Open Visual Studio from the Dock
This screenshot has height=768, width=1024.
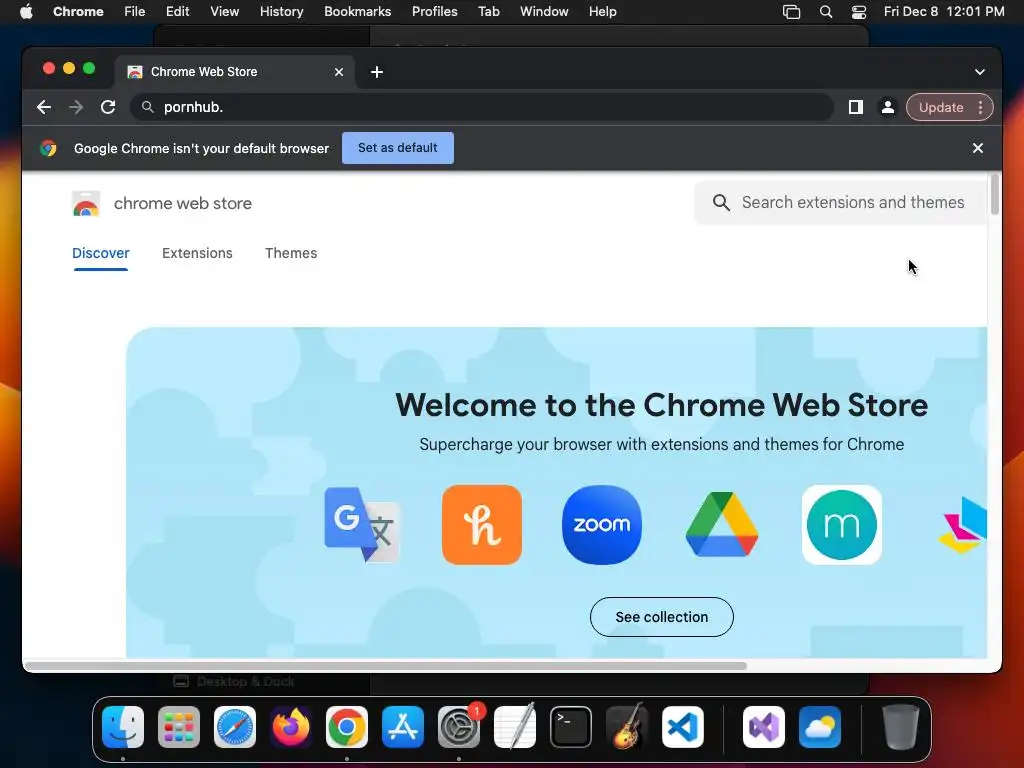coord(764,727)
